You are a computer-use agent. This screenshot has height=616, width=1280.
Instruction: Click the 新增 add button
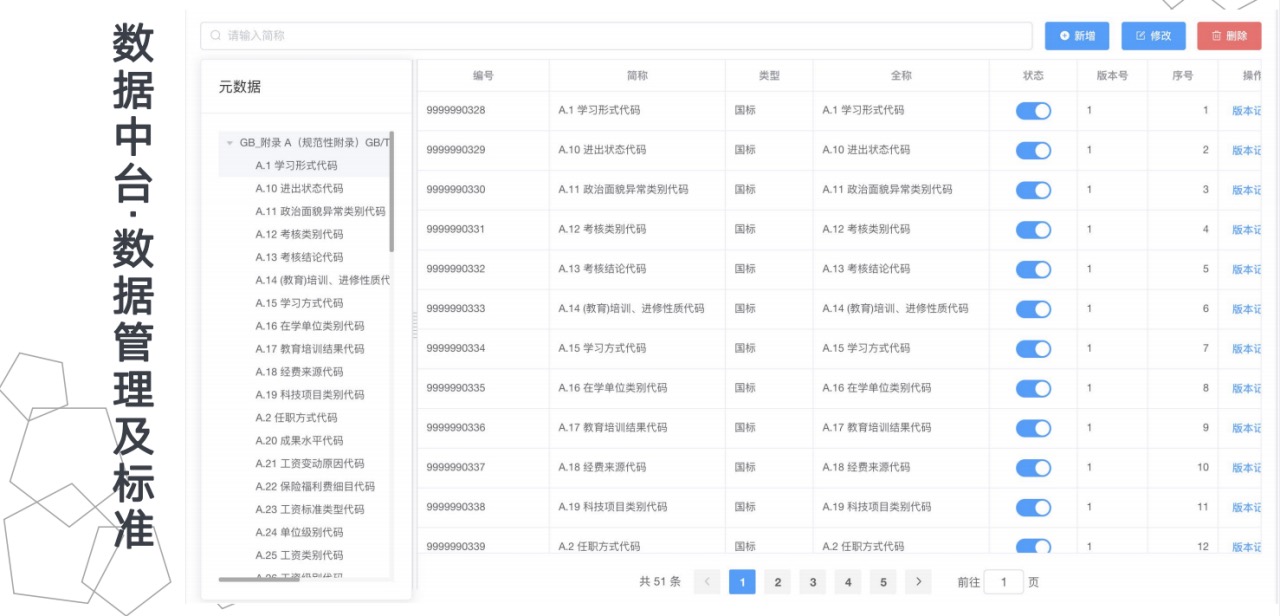click(1076, 36)
